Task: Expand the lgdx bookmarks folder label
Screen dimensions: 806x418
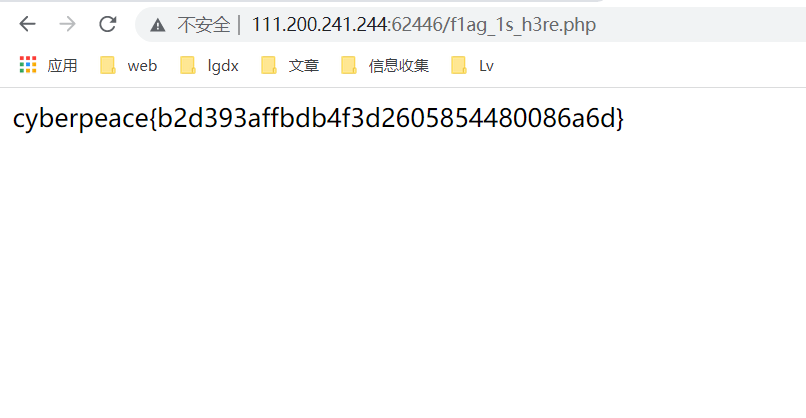Action: pos(223,66)
